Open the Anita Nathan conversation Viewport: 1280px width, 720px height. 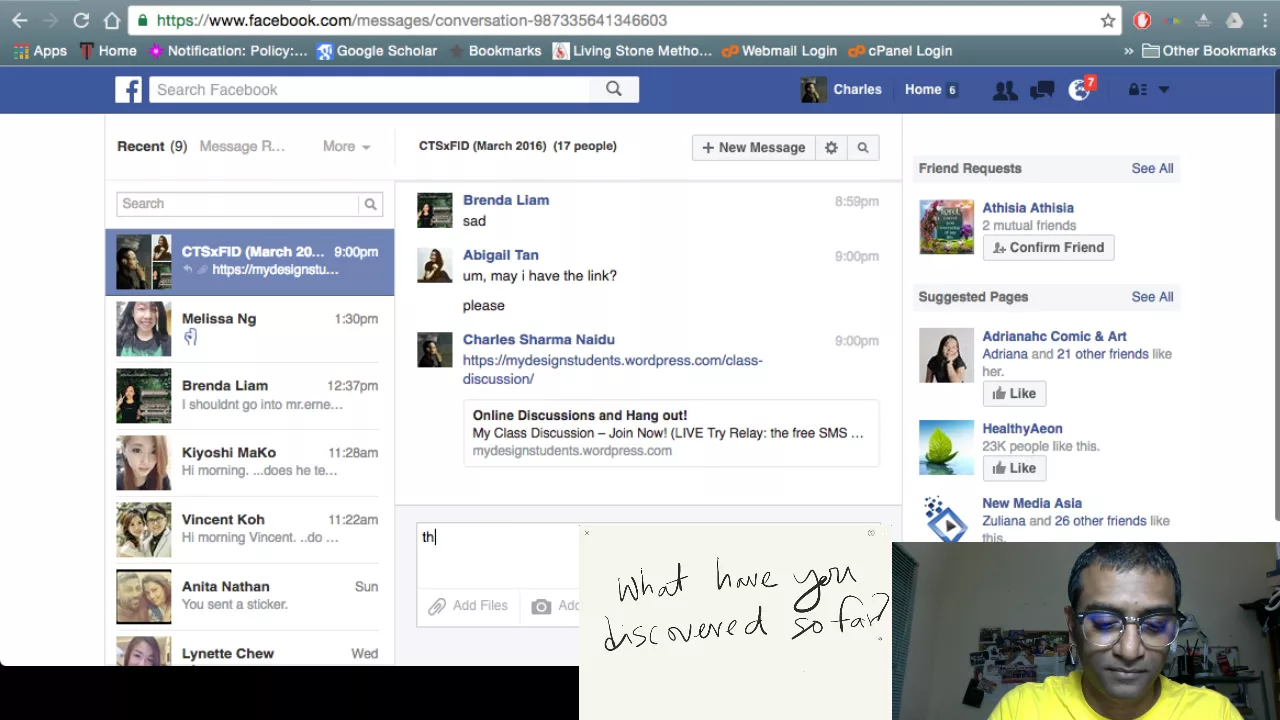250,597
